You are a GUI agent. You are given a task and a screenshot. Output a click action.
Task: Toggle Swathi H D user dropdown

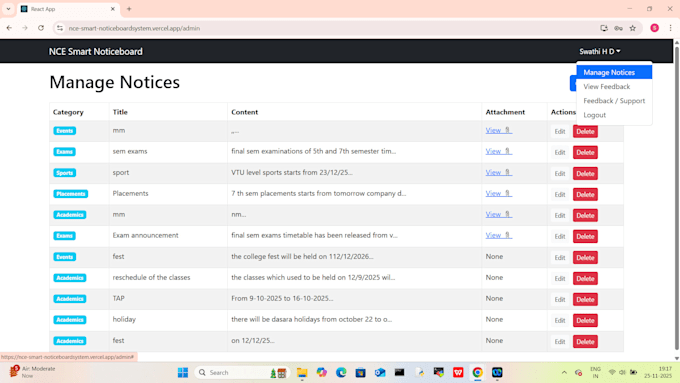pyautogui.click(x=600, y=52)
